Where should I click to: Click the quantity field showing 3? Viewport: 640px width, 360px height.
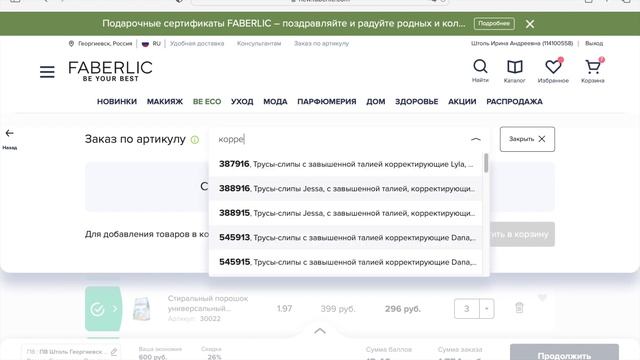[x=466, y=309]
